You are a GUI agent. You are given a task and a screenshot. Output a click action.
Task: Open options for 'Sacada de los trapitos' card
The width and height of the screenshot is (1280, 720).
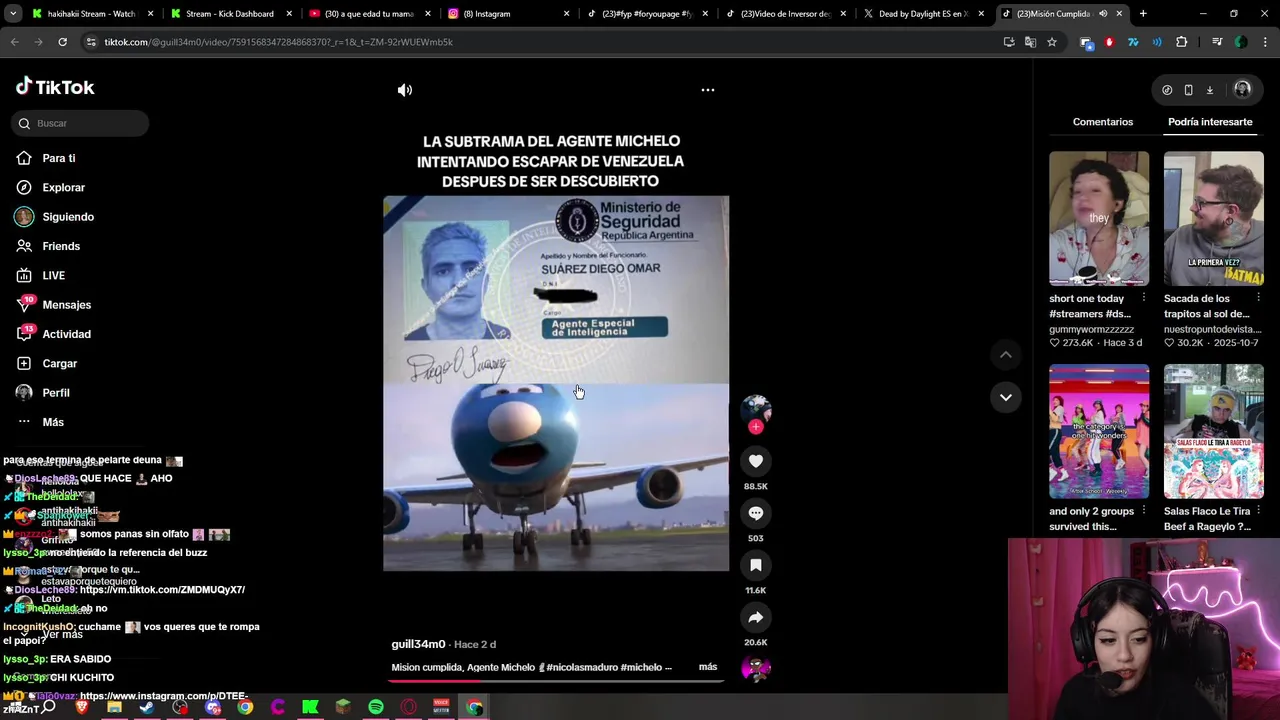[1258, 298]
